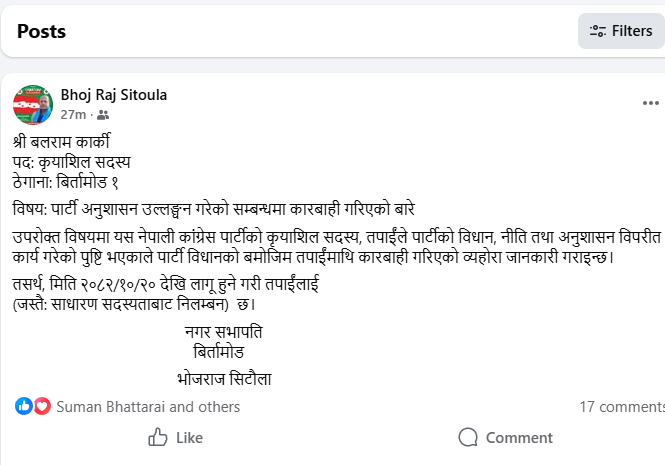Click the red heart reaction icon
Screen dimensions: 665x465
pyautogui.click(x=42, y=406)
